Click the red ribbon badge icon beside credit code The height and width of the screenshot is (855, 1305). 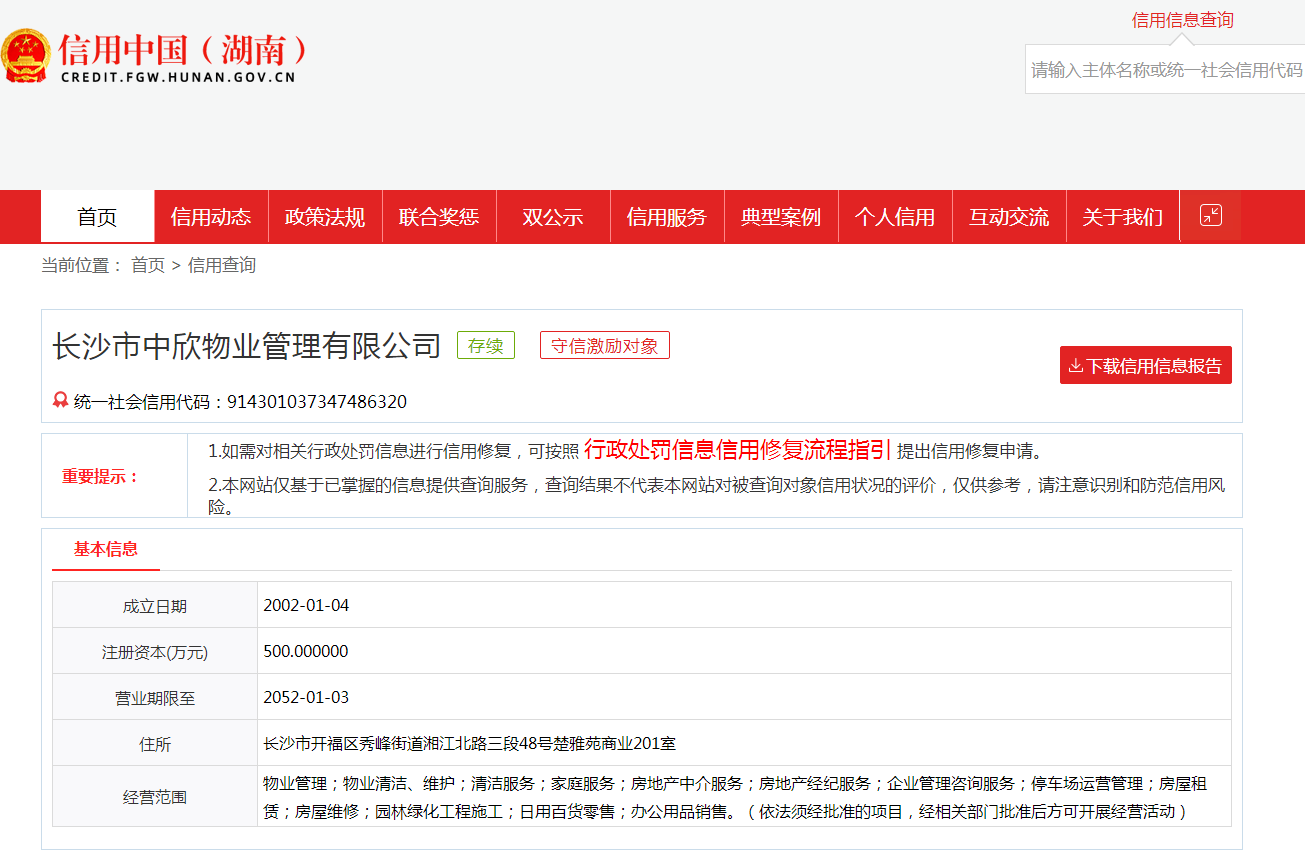click(60, 401)
